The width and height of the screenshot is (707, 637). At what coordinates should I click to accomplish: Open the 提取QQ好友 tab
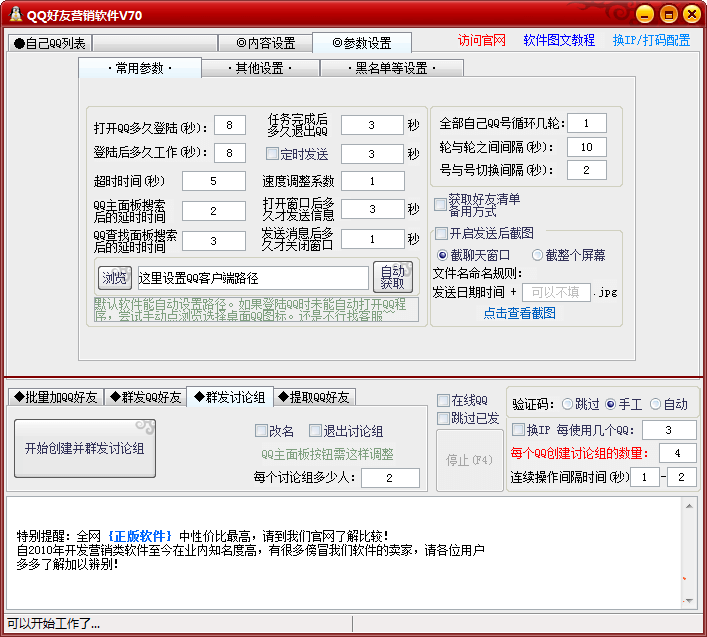click(x=315, y=397)
